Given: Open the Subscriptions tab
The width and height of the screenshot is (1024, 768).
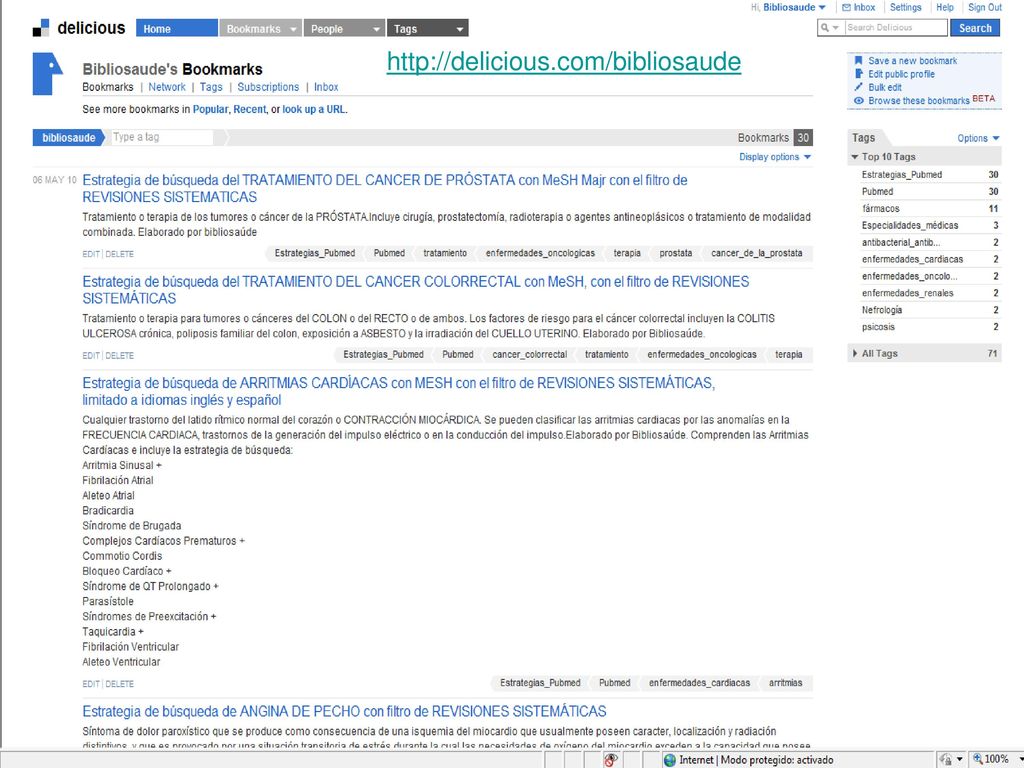Looking at the screenshot, I should [x=268, y=87].
